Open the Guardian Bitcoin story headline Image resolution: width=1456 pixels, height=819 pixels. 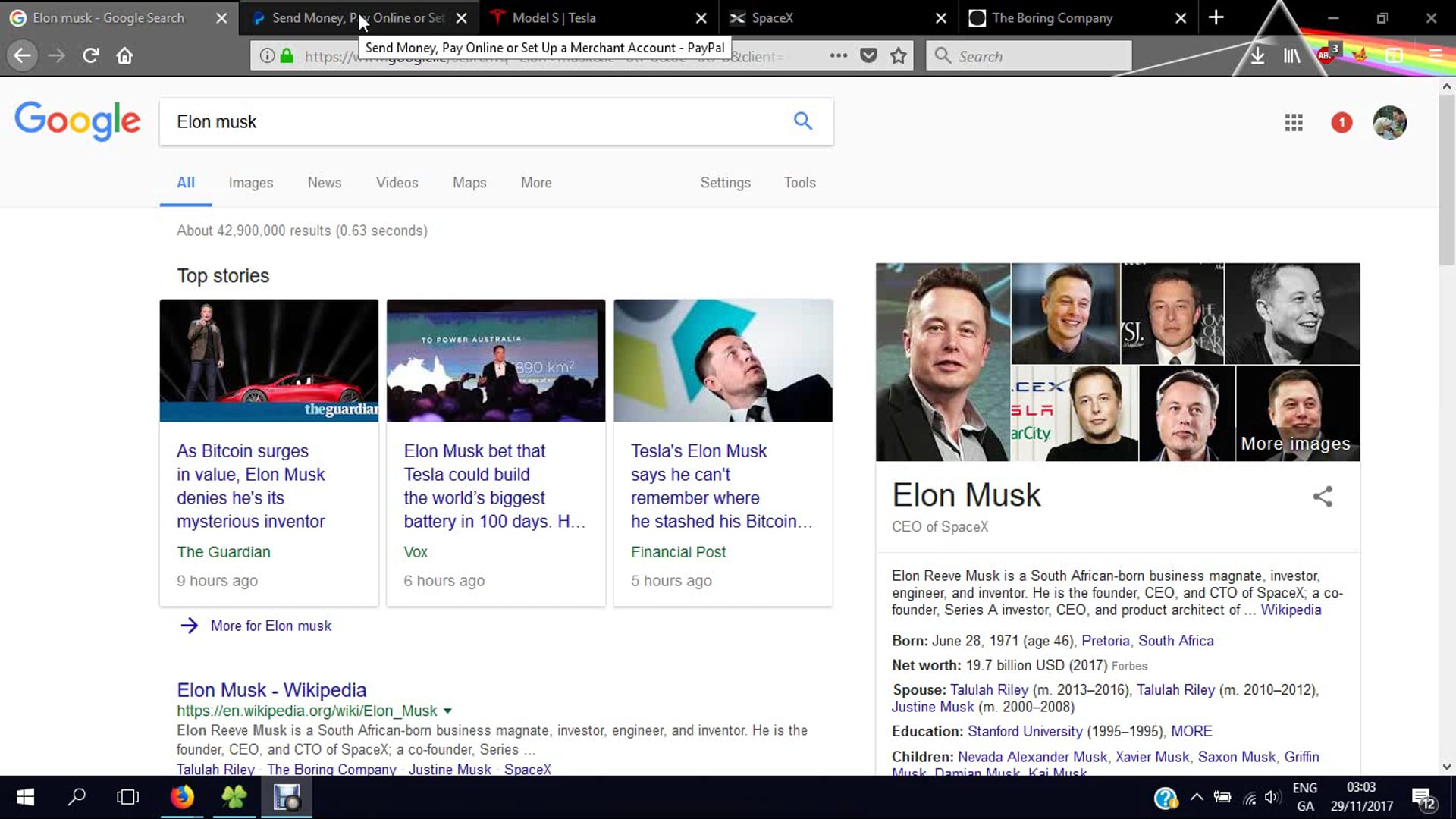(x=251, y=486)
